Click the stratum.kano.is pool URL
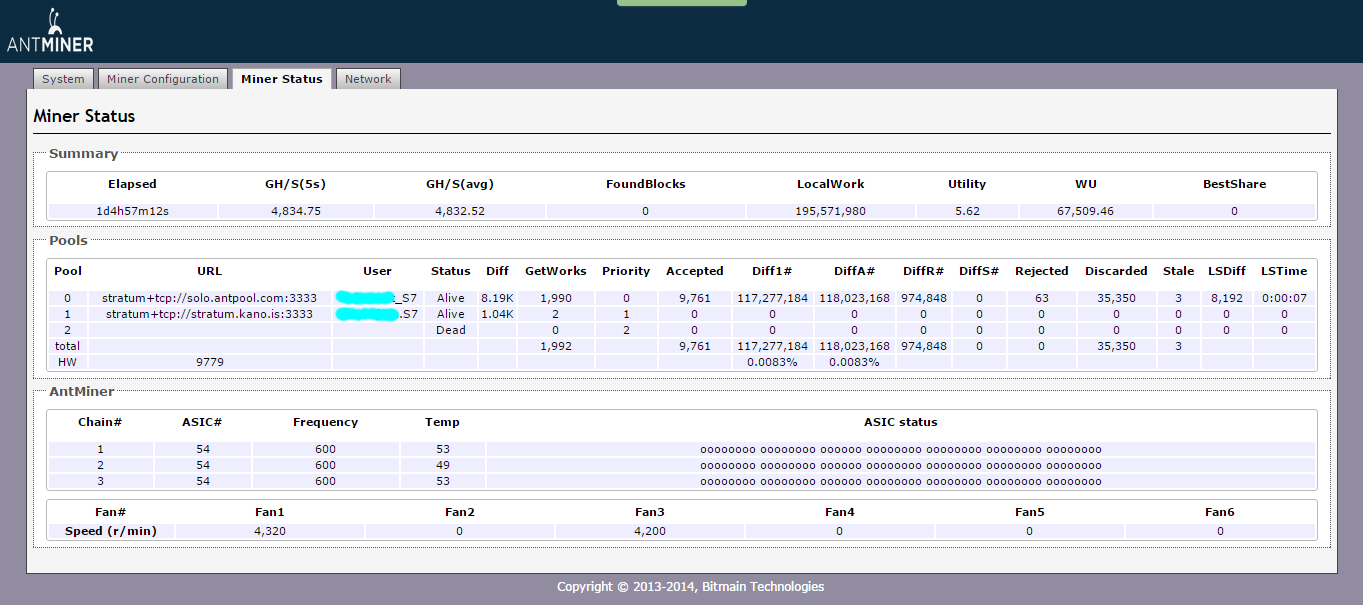Viewport: 1363px width, 605px height. 209,314
